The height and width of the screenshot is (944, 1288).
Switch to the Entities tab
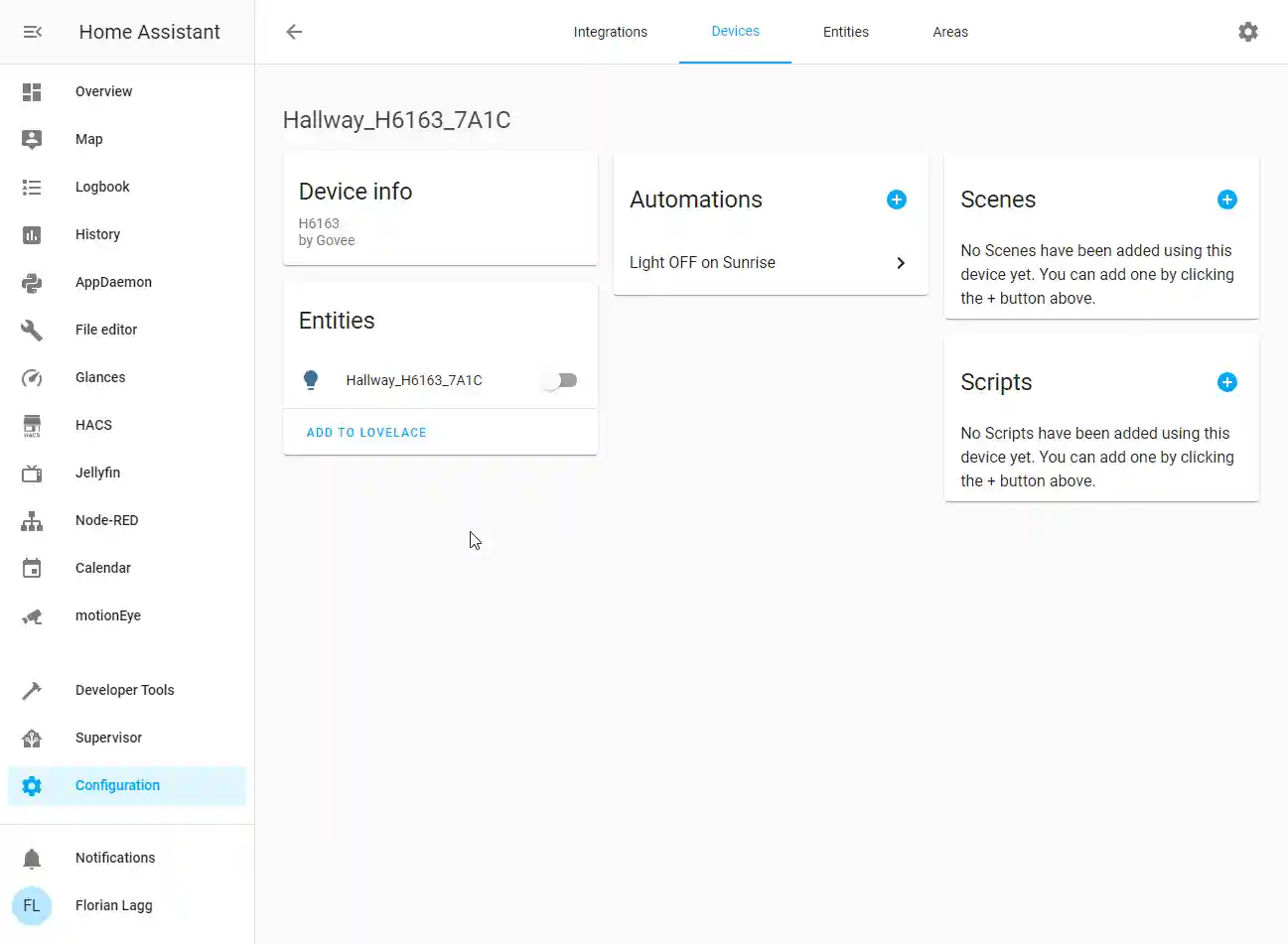pyautogui.click(x=845, y=32)
